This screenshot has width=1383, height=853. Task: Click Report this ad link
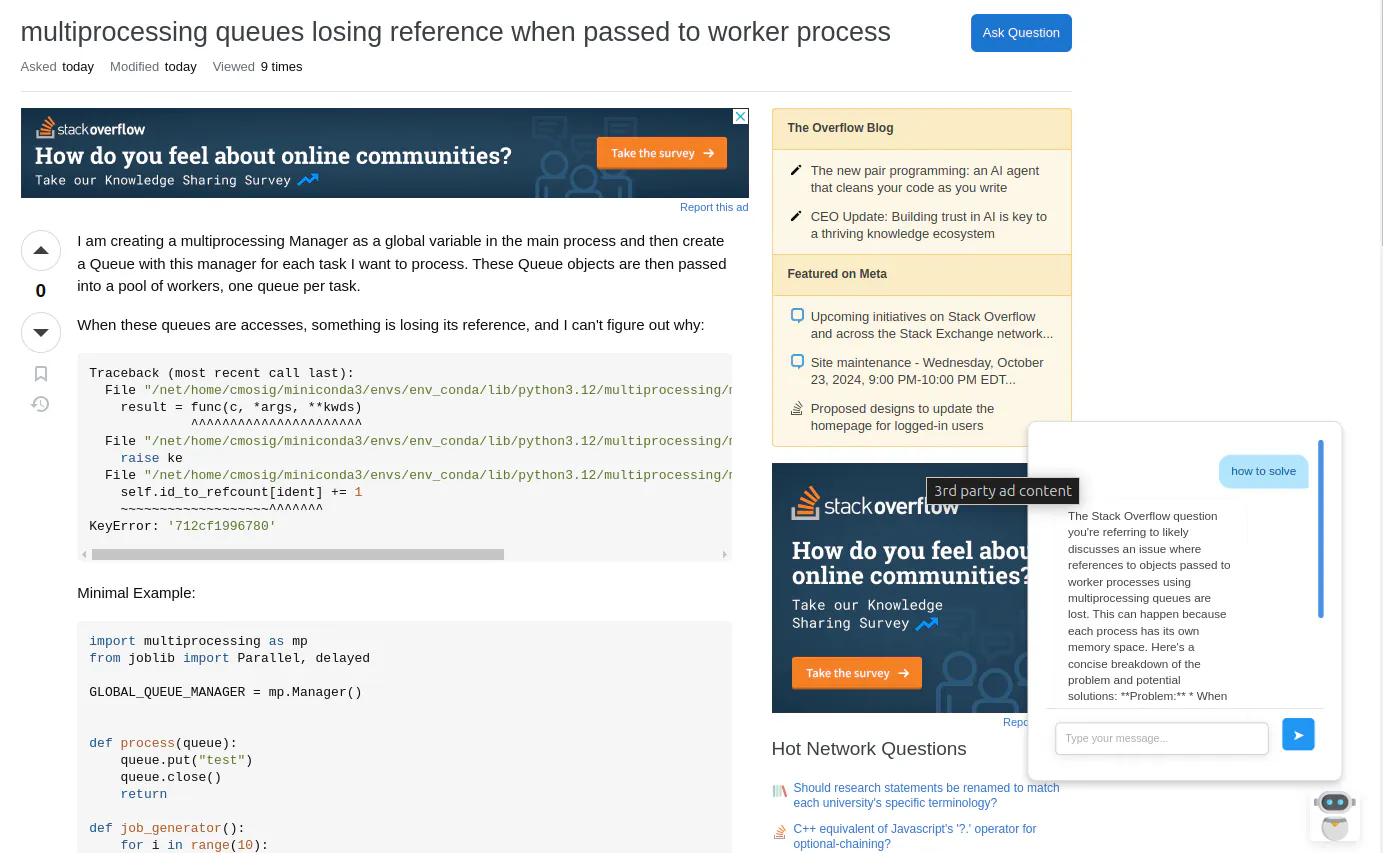point(714,207)
